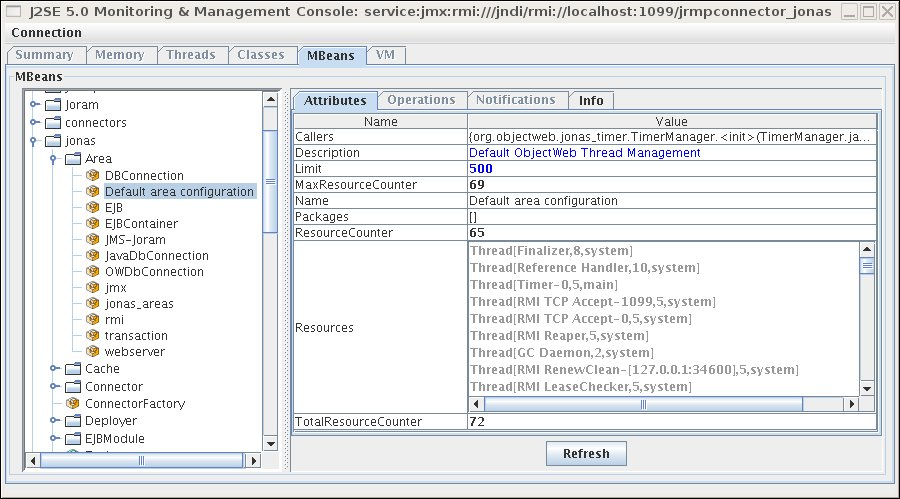The height and width of the screenshot is (499, 900).
Task: Click the Deployer folder icon
Action: tap(73, 421)
